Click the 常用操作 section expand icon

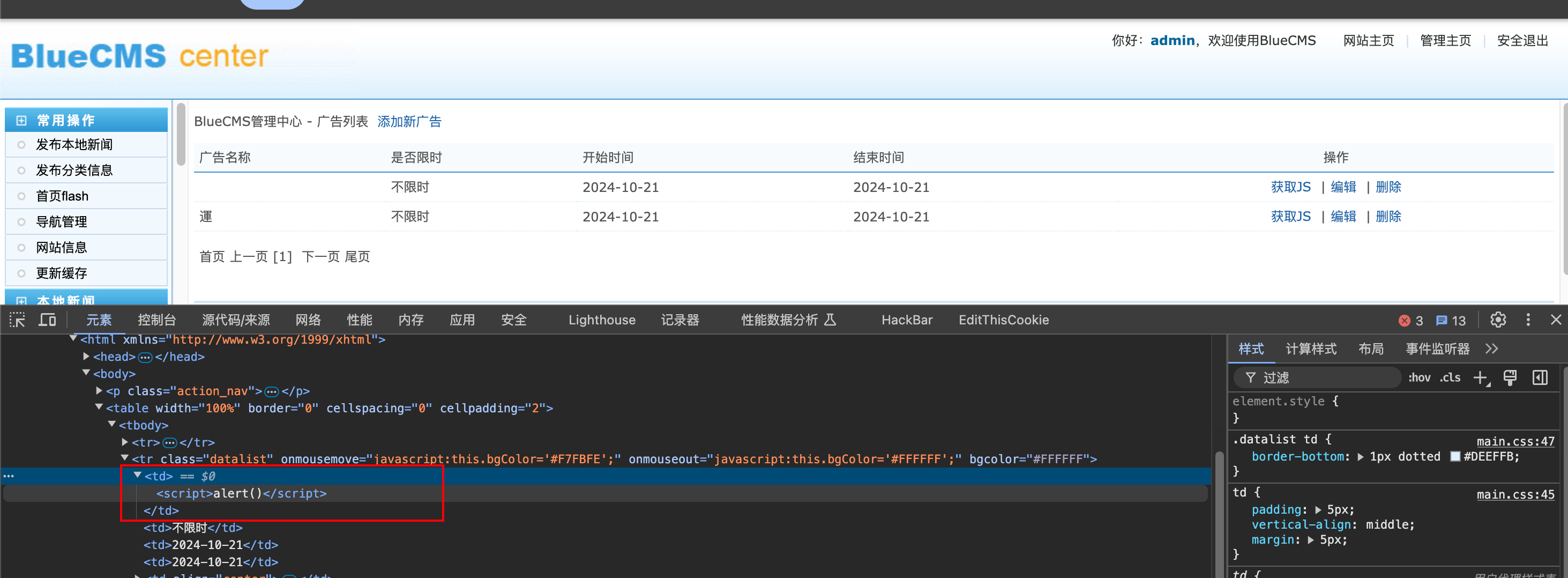[21, 121]
